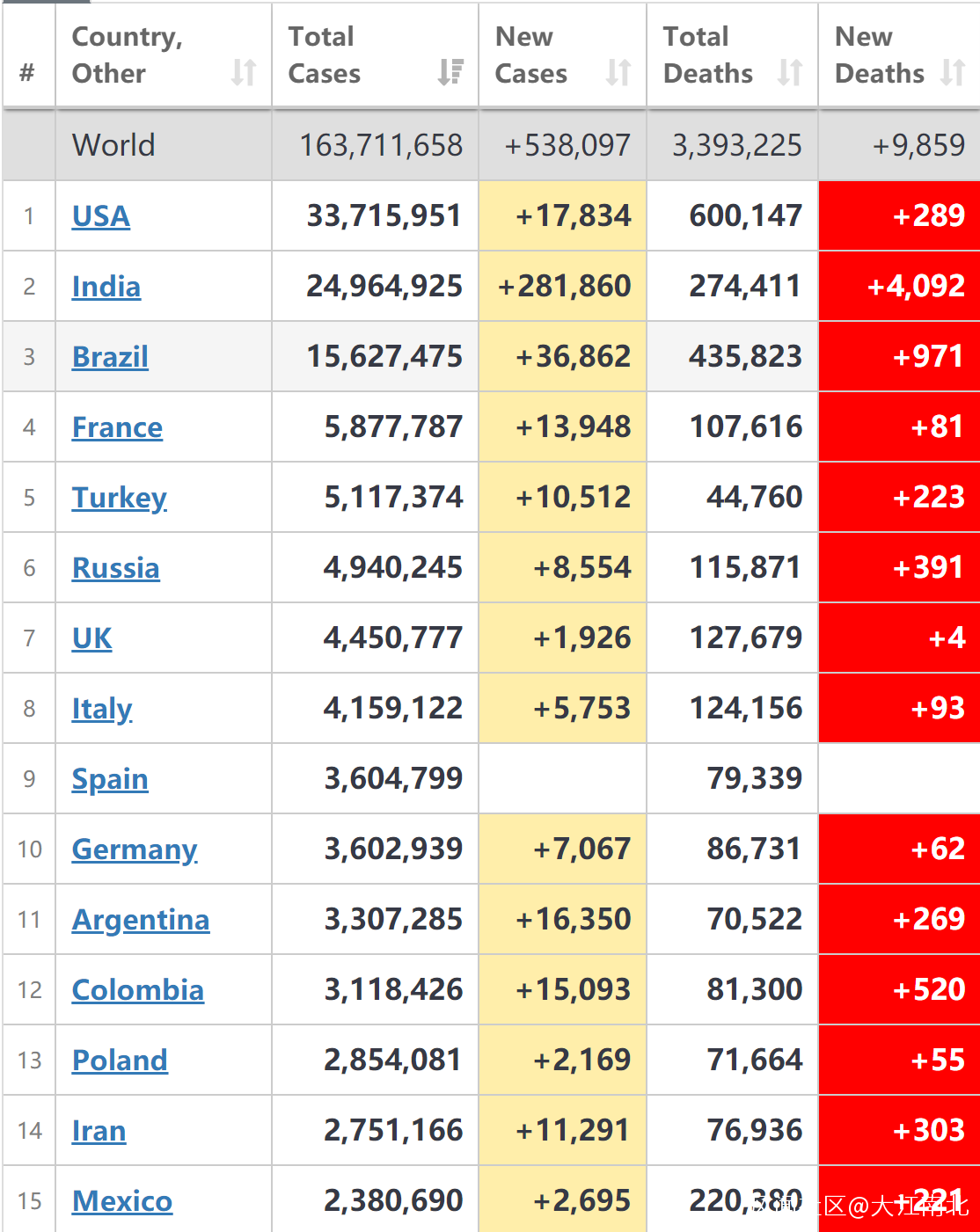Screen dimensions: 980x1232
Task: Open the Spain country page
Action: (110, 779)
